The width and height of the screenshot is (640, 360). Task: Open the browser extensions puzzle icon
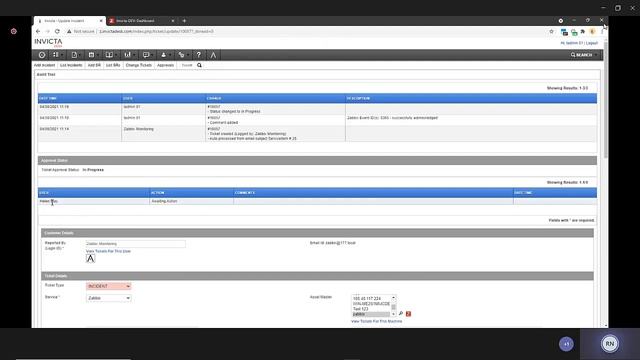[x=583, y=31]
